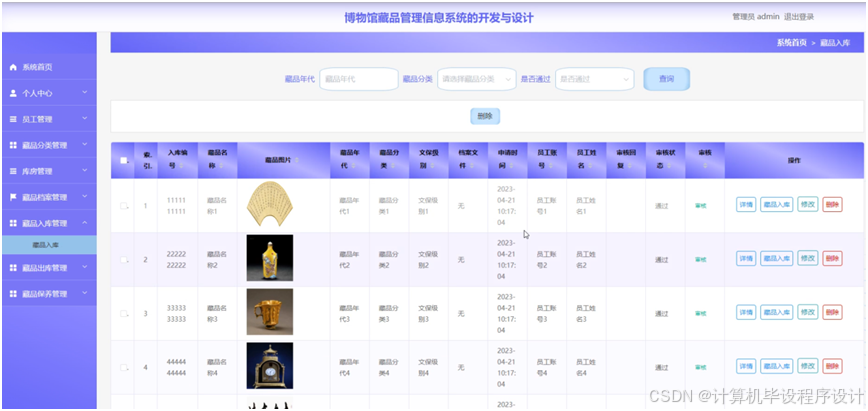Image resolution: width=868 pixels, height=411 pixels.
Task: Click 修改 button in row 1
Action: pyautogui.click(x=808, y=204)
